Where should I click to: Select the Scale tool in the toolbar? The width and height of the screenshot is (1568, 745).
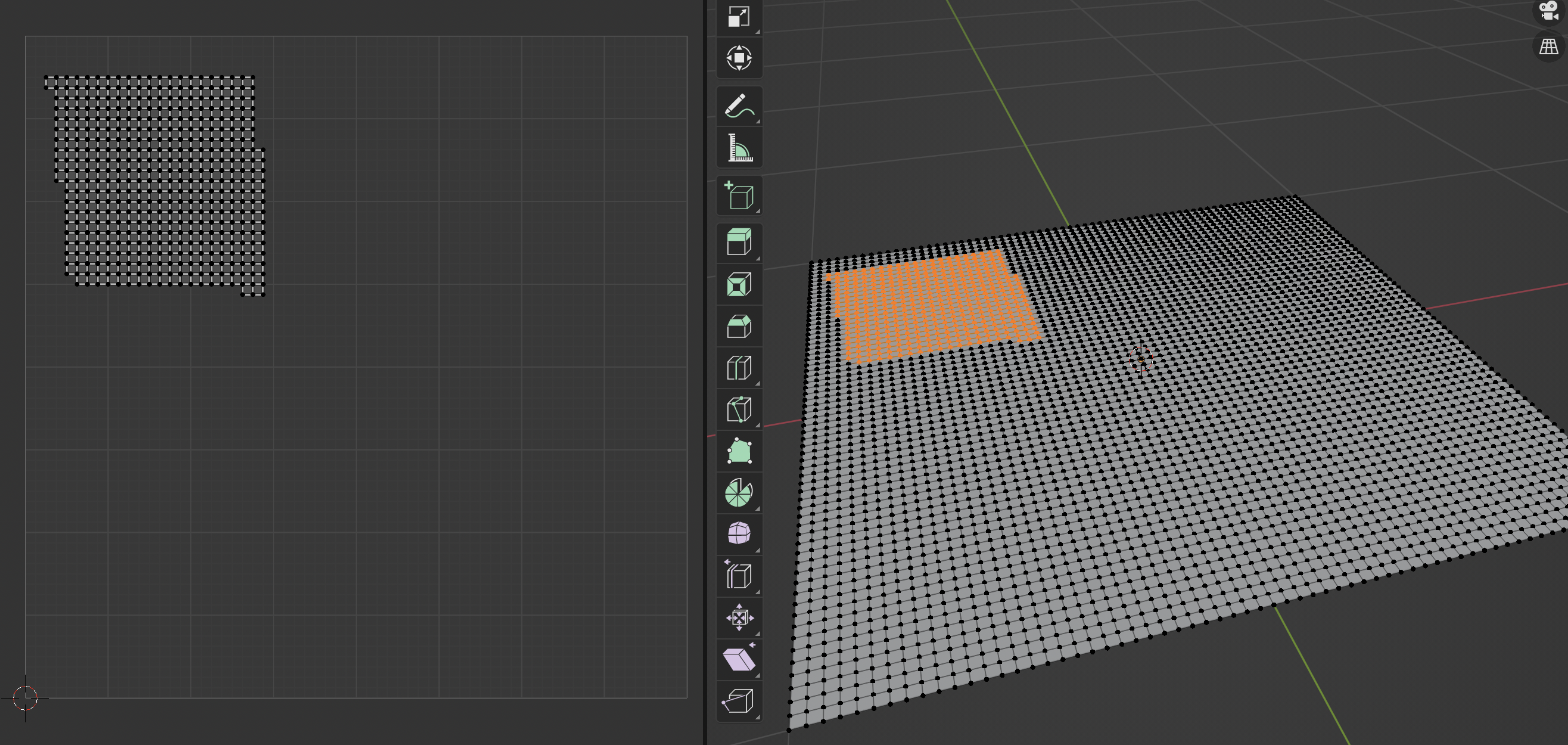[739, 17]
